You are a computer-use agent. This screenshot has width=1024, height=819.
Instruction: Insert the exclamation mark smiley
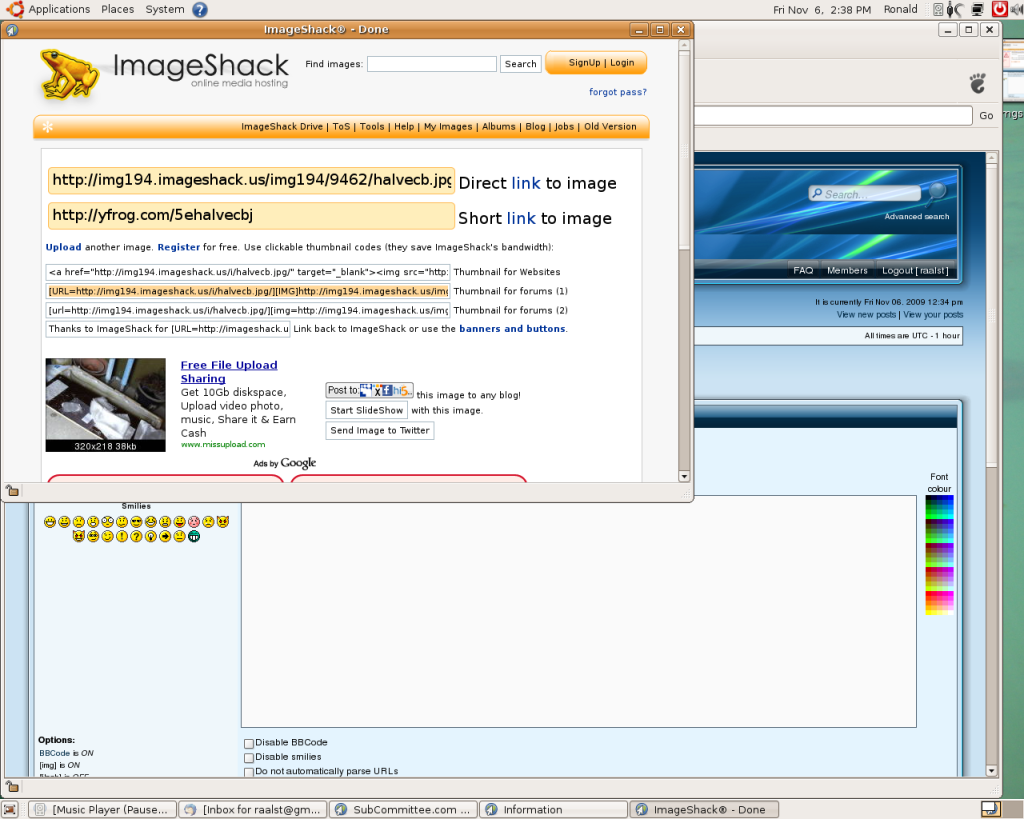121,536
